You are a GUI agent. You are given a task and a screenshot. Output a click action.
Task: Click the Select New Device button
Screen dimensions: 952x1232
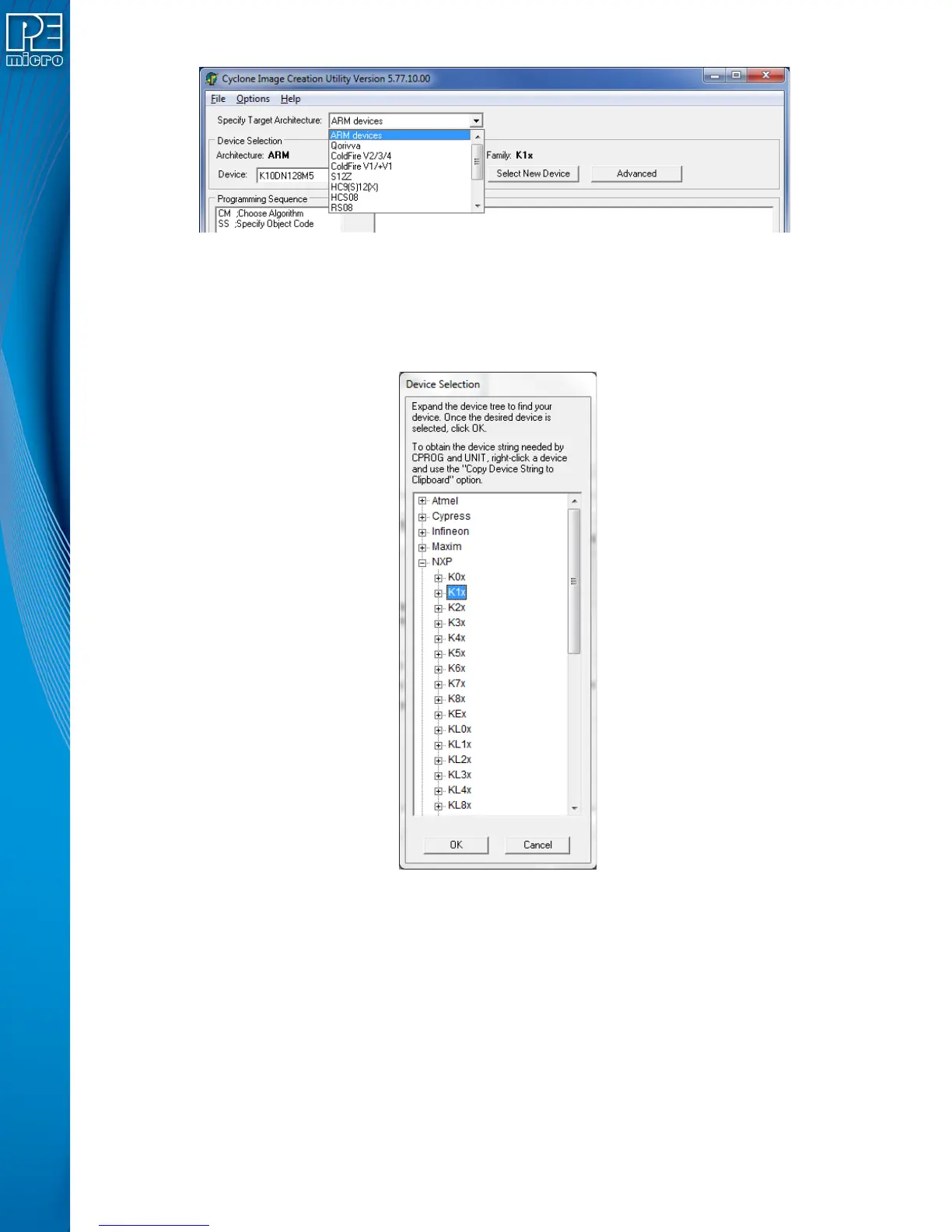[x=534, y=173]
